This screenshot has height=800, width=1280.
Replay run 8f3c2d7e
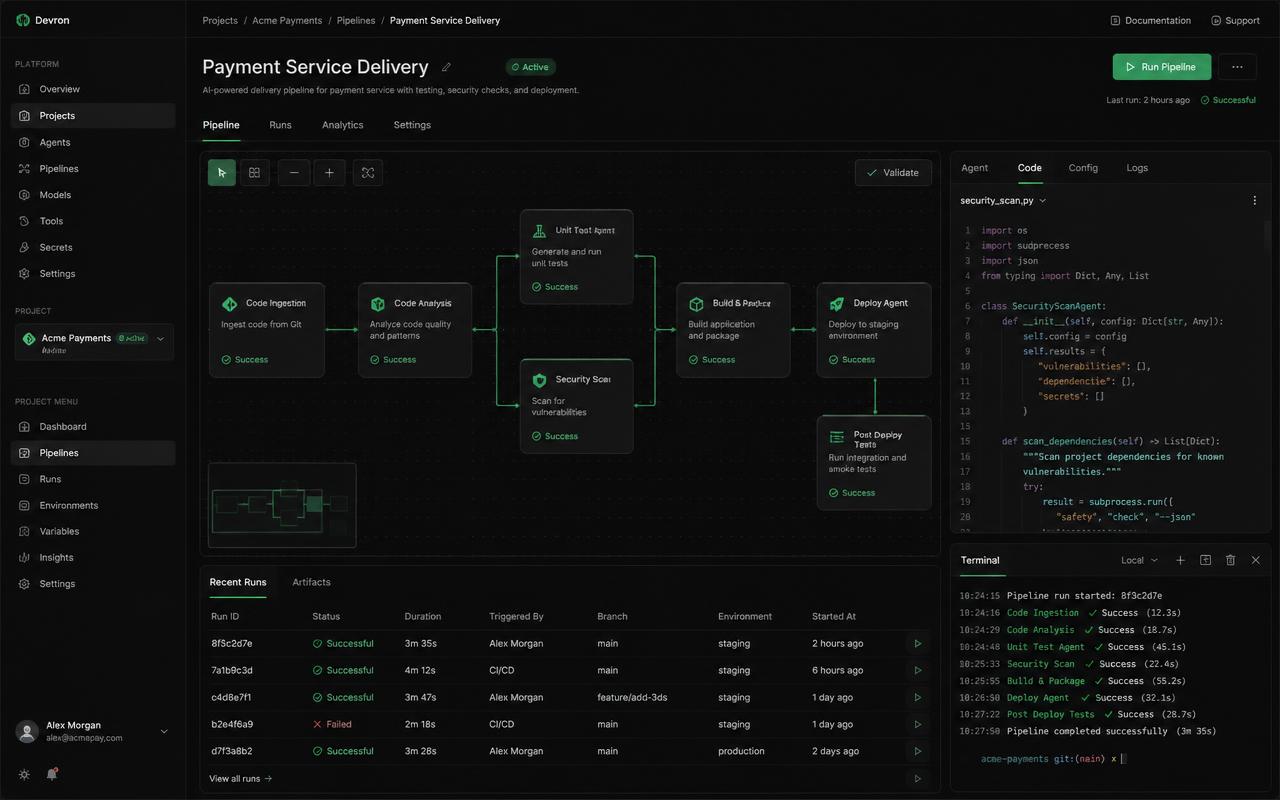(918, 643)
